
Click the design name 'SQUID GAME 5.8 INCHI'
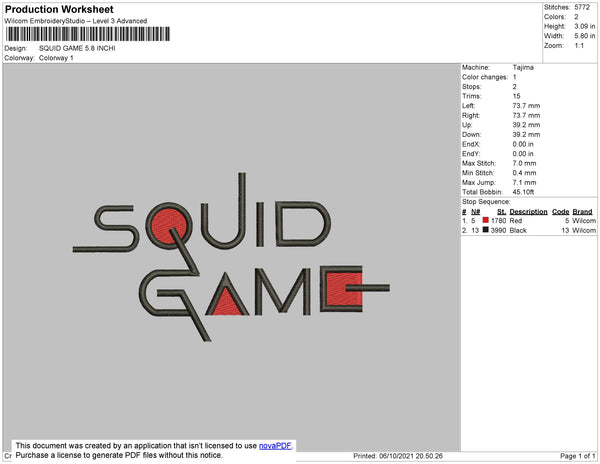[77, 48]
